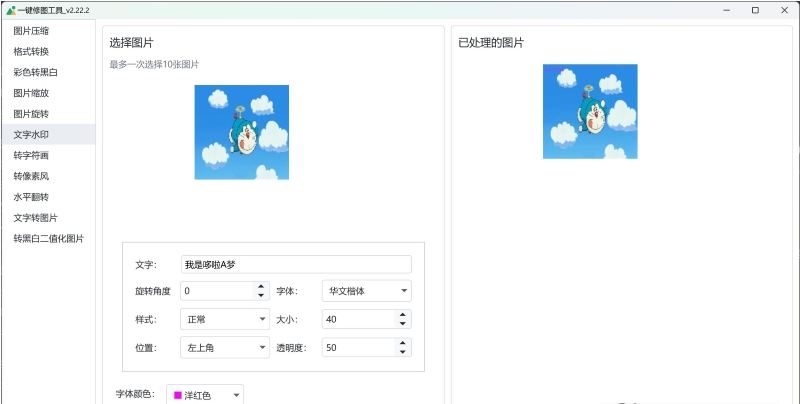Screen dimensions: 803x404
Task: Open the 水平翻转 sidebar item
Action: tap(48, 197)
